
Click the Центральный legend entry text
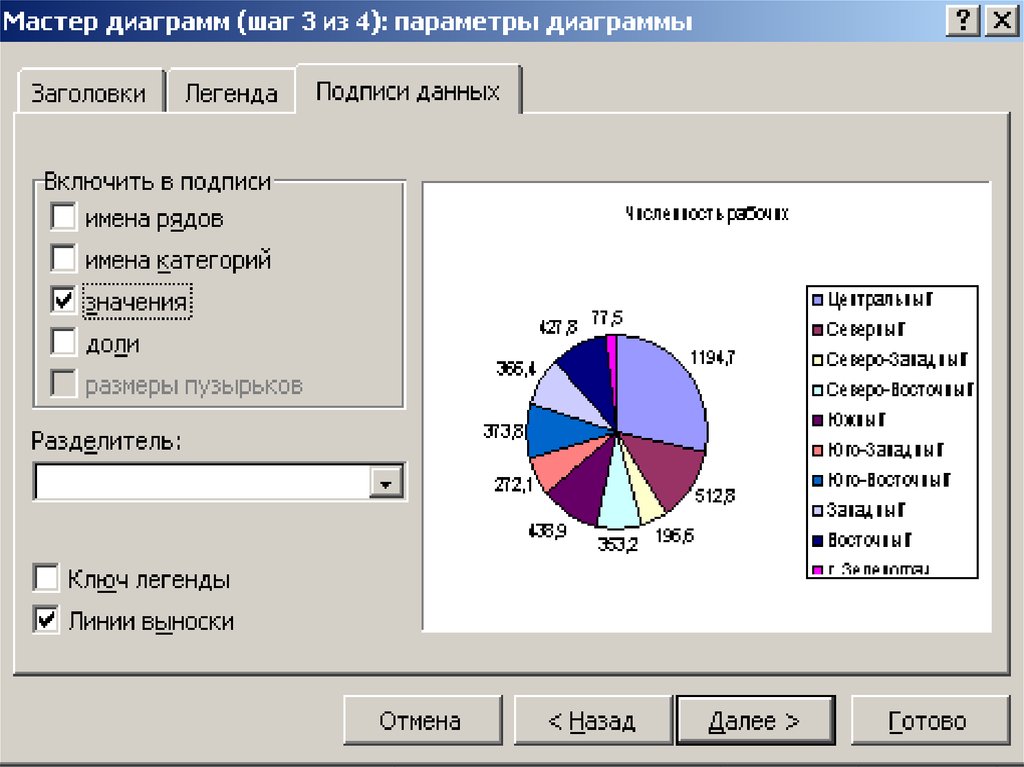(880, 300)
